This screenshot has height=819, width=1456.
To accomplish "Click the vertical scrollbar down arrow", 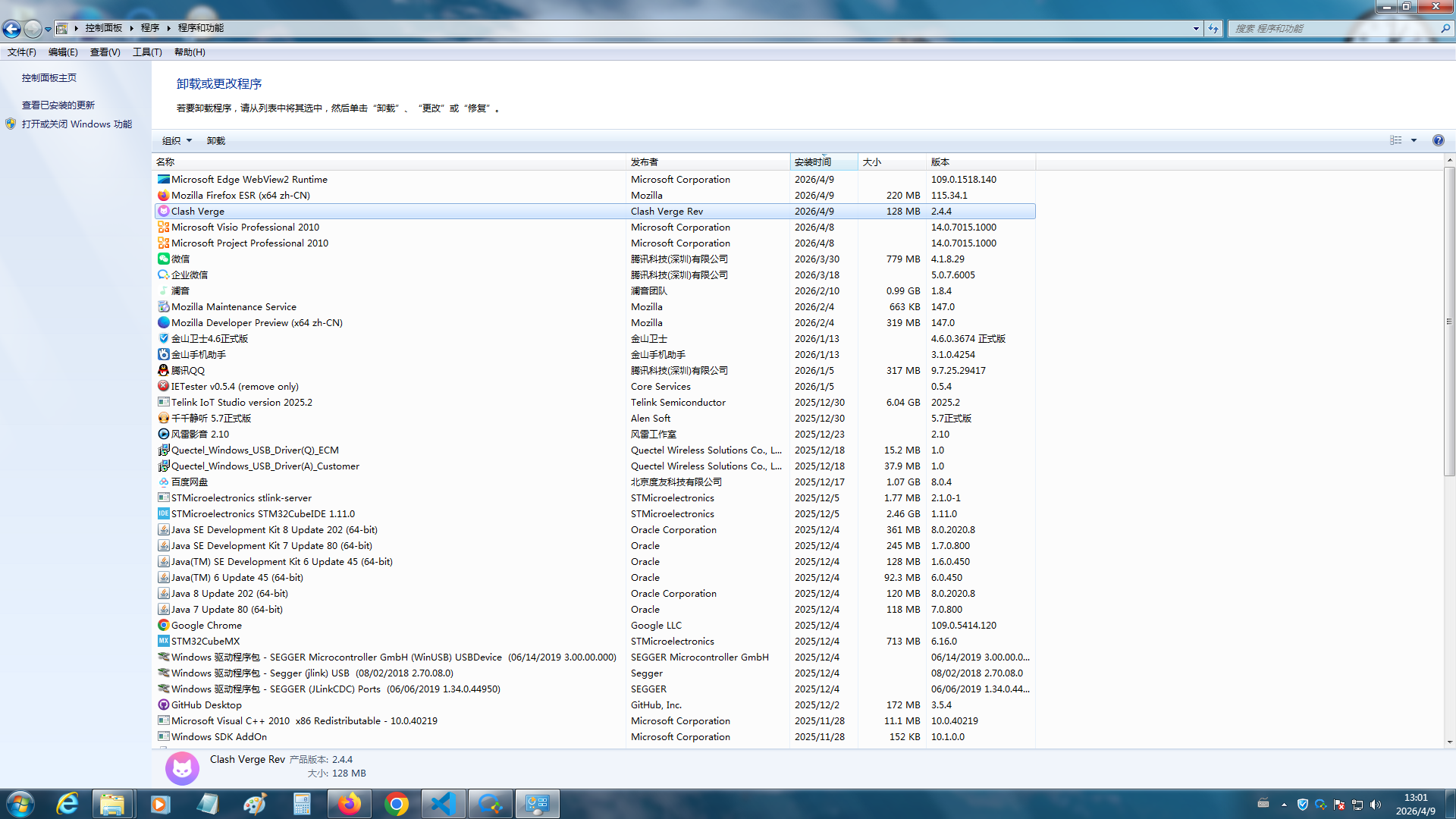I will (x=1449, y=742).
